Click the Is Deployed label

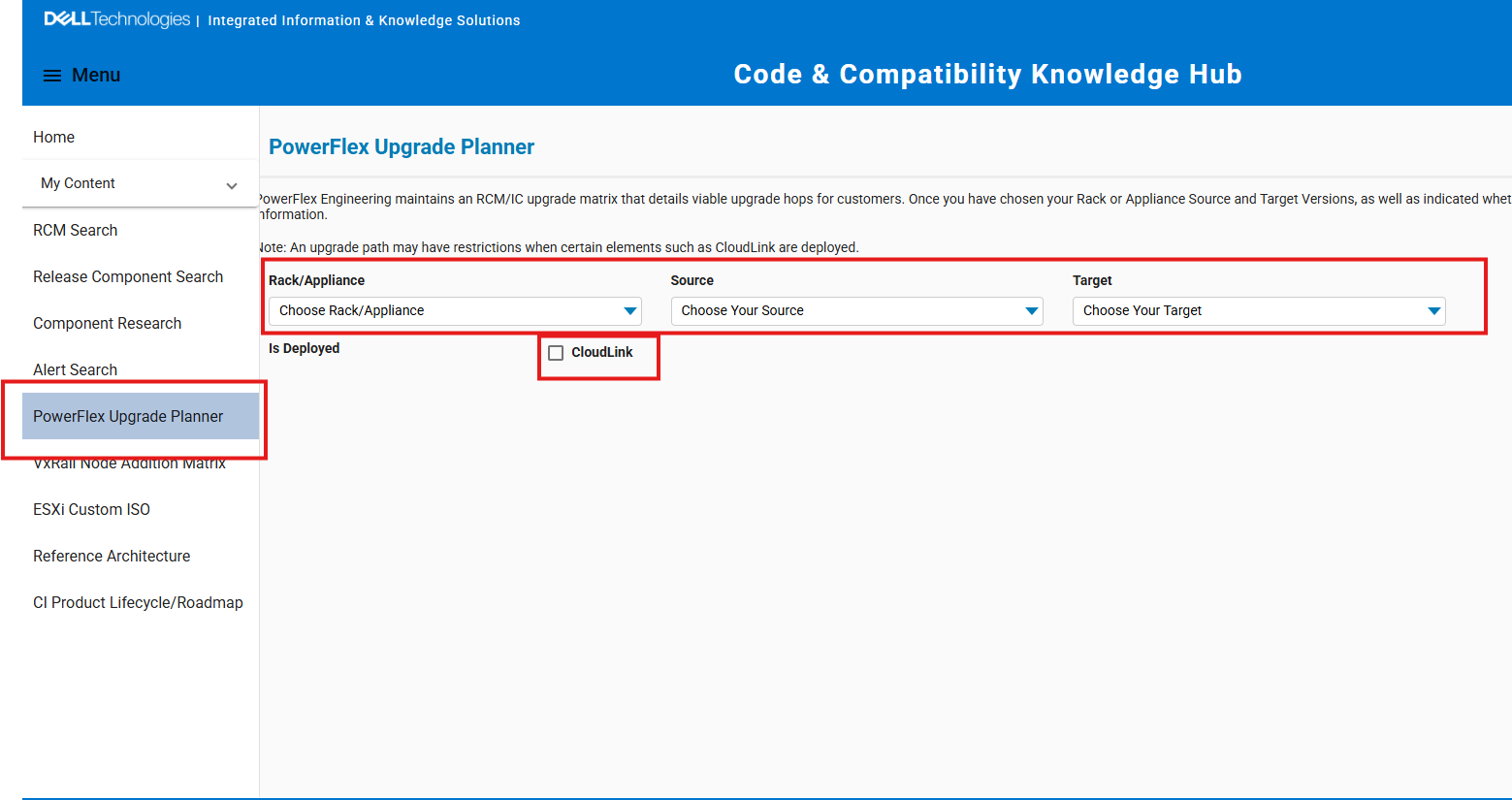point(305,349)
